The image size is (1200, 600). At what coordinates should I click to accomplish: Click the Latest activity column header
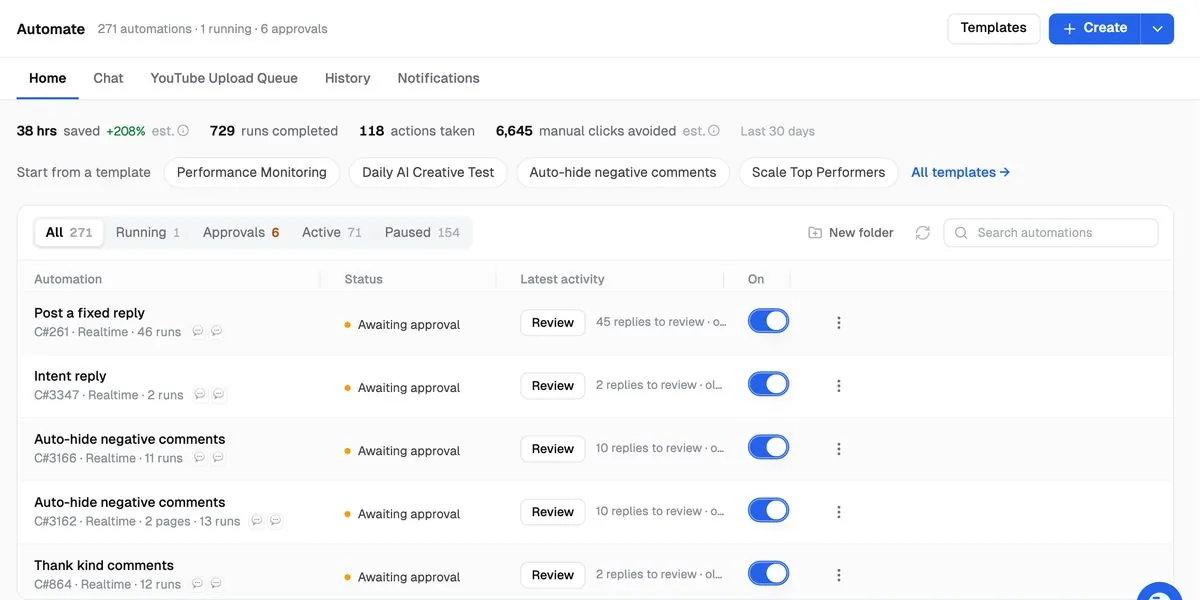pyautogui.click(x=562, y=279)
